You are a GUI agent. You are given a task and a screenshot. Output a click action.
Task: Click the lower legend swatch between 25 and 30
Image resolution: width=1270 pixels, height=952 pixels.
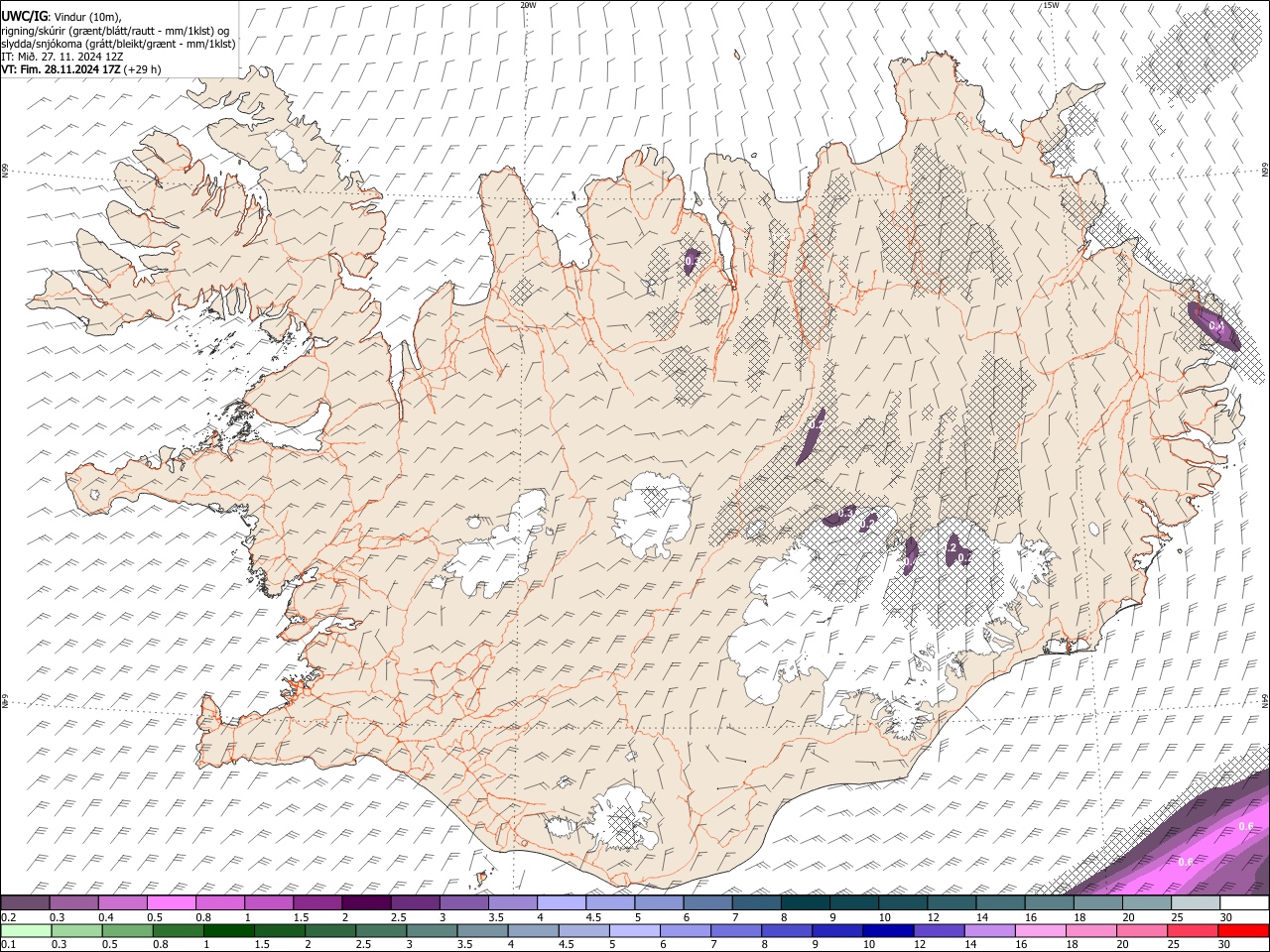tap(1192, 930)
